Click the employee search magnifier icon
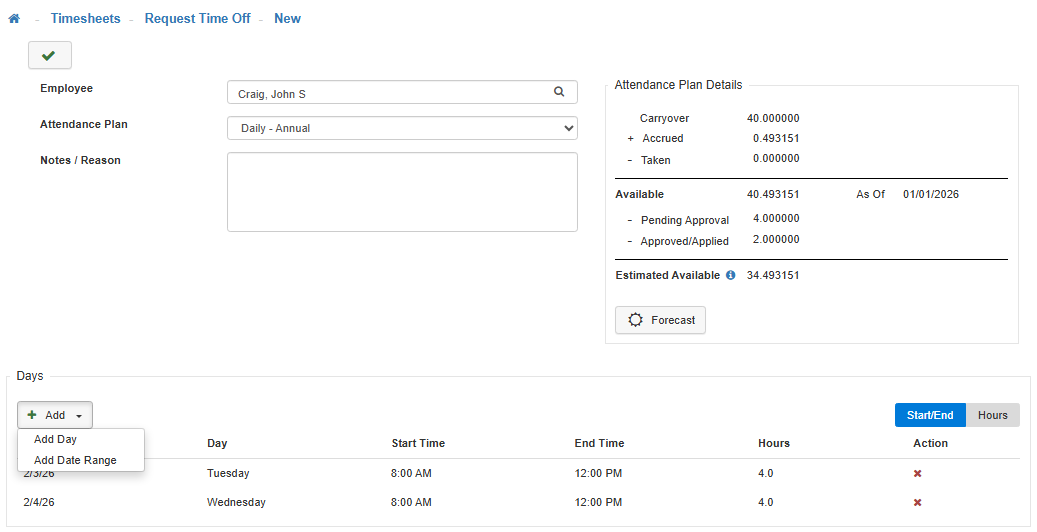The width and height of the screenshot is (1037, 532). (559, 92)
